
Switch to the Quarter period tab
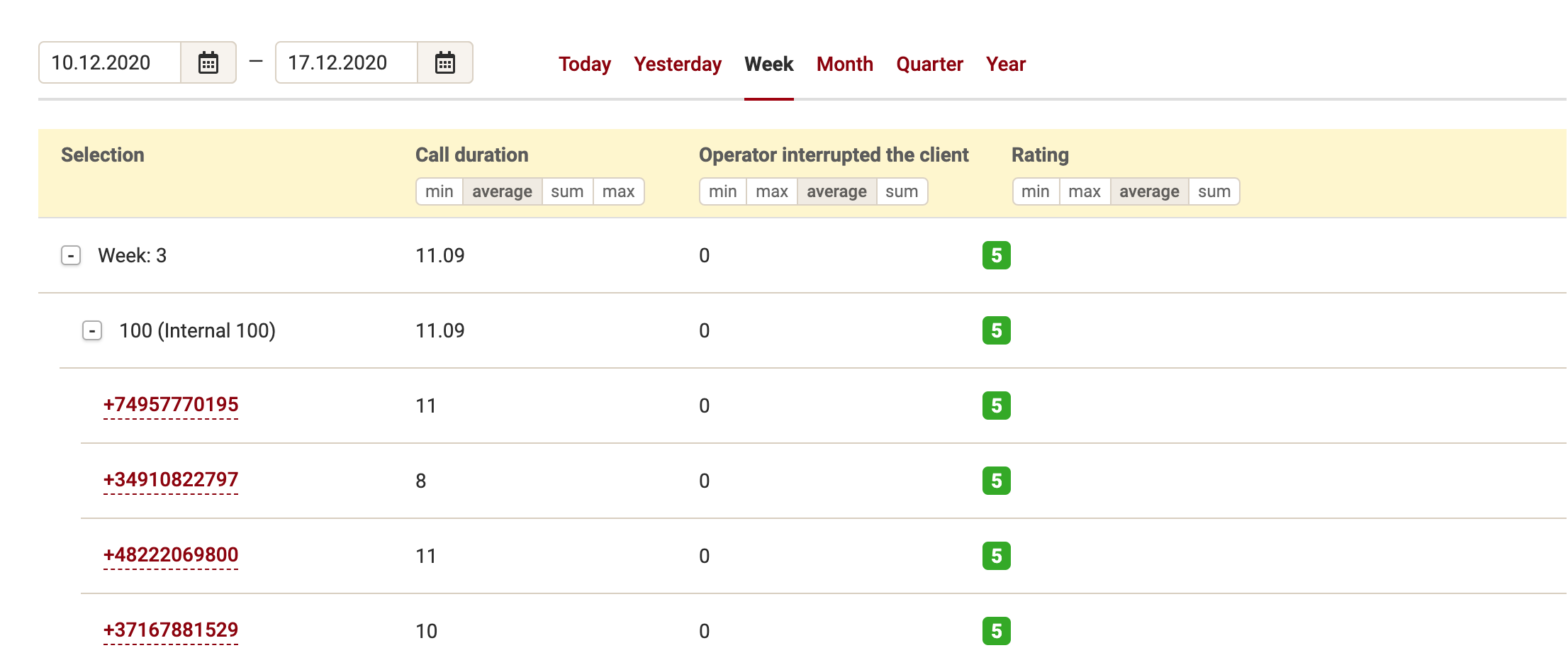pyautogui.click(x=929, y=64)
